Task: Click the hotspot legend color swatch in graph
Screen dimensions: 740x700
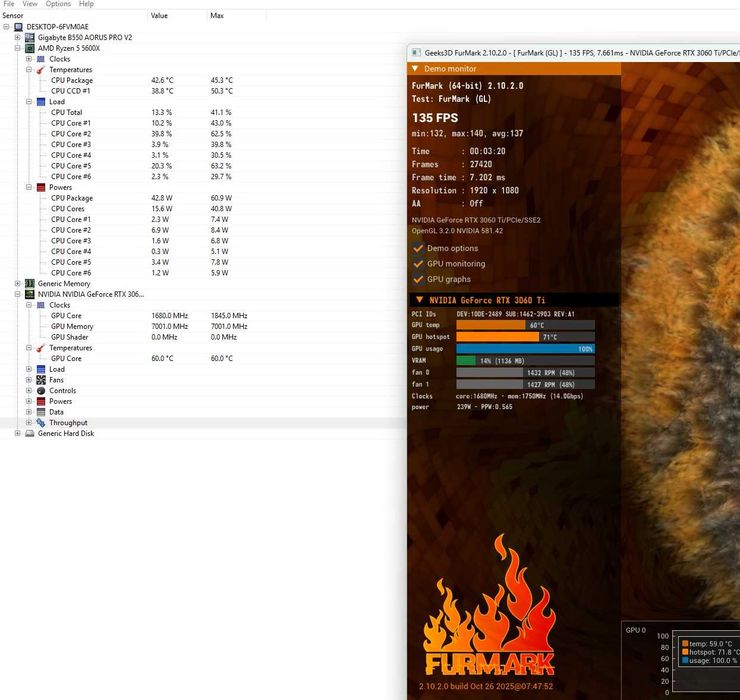Action: pyautogui.click(x=685, y=652)
